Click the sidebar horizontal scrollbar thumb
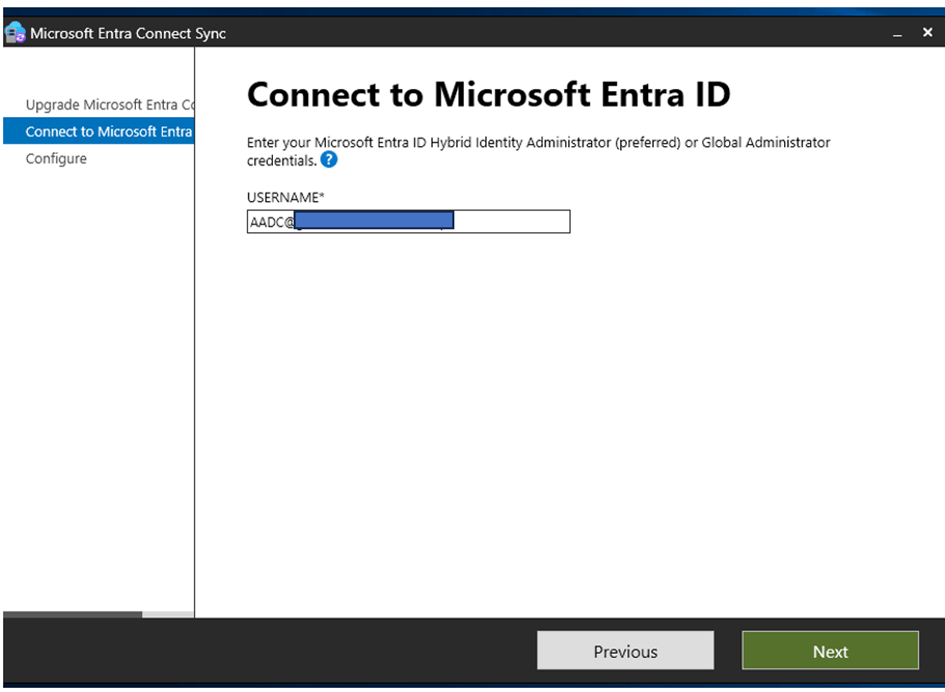This screenshot has width=945, height=692. point(72,614)
